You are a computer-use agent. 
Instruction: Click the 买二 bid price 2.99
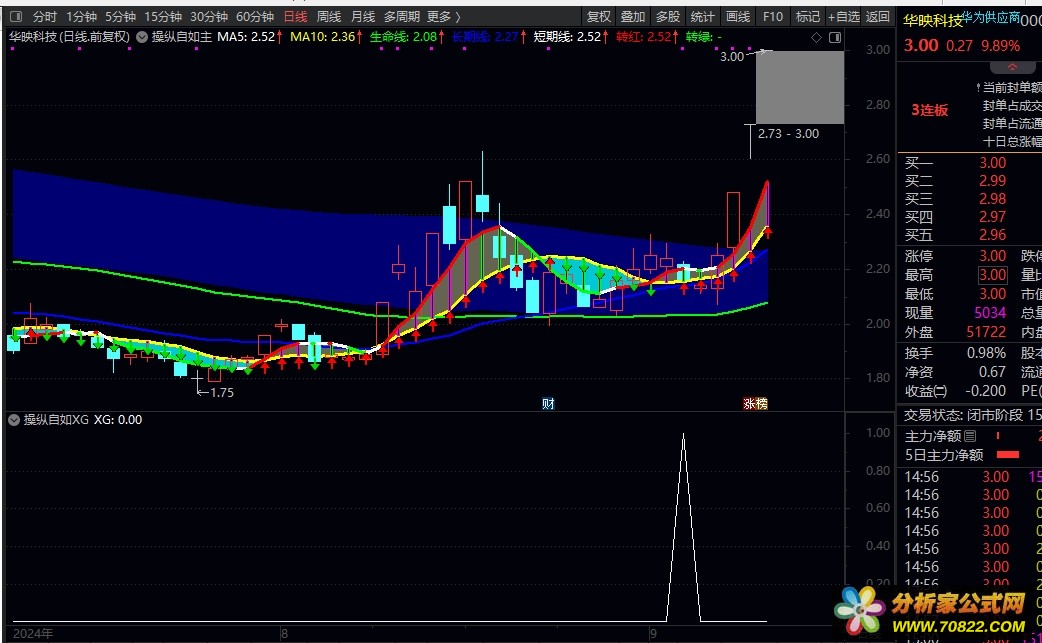(992, 181)
